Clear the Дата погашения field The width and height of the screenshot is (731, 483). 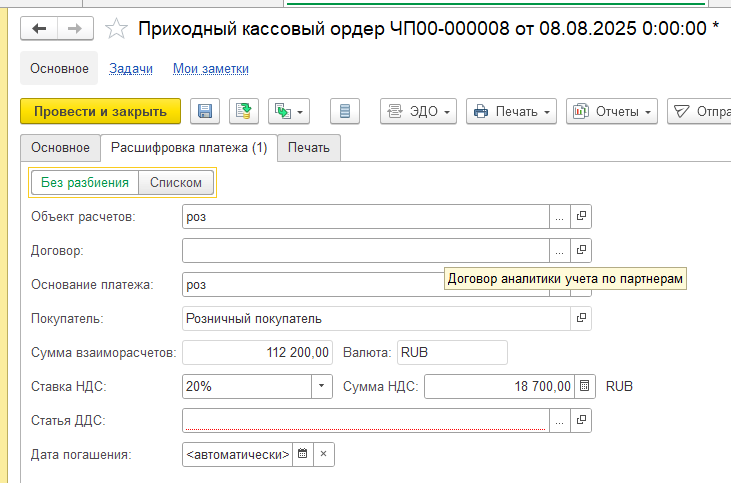pos(323,454)
